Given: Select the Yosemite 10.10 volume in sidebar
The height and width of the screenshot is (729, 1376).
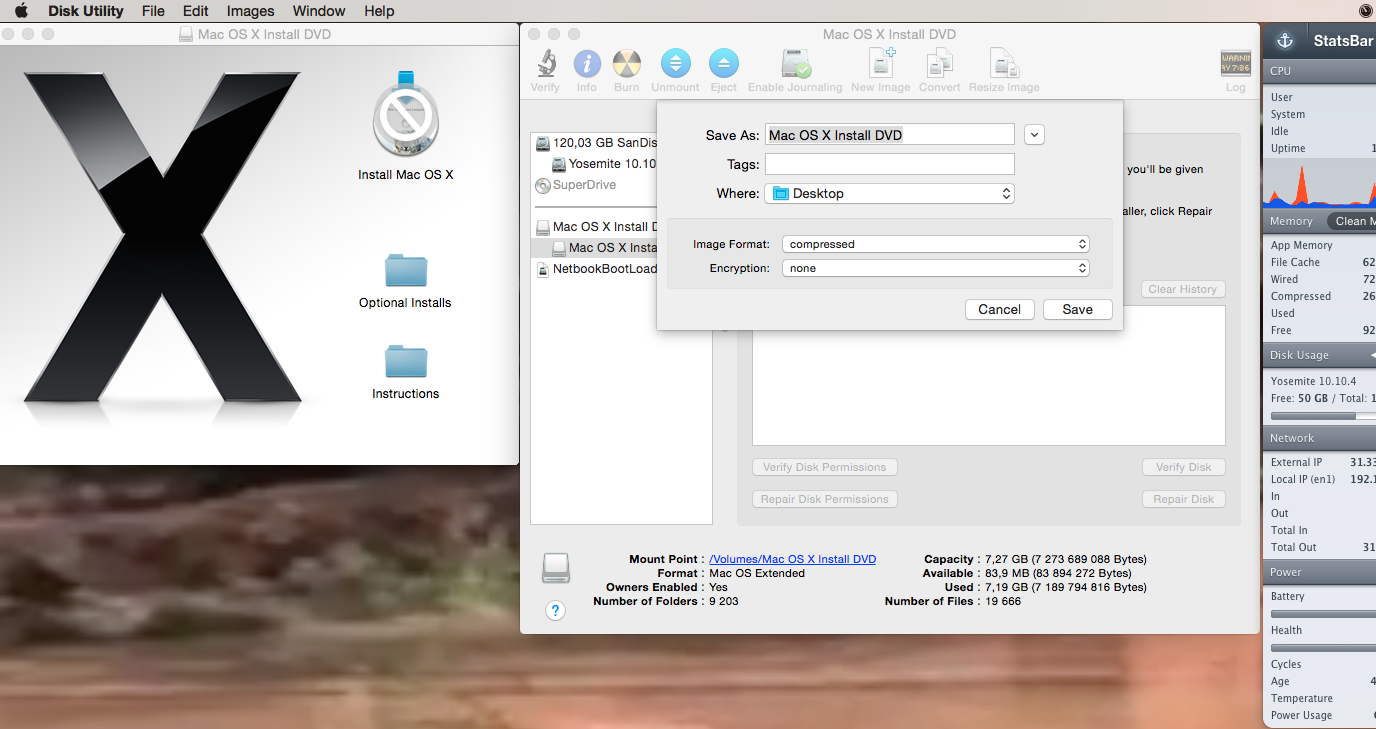Looking at the screenshot, I should coord(604,164).
